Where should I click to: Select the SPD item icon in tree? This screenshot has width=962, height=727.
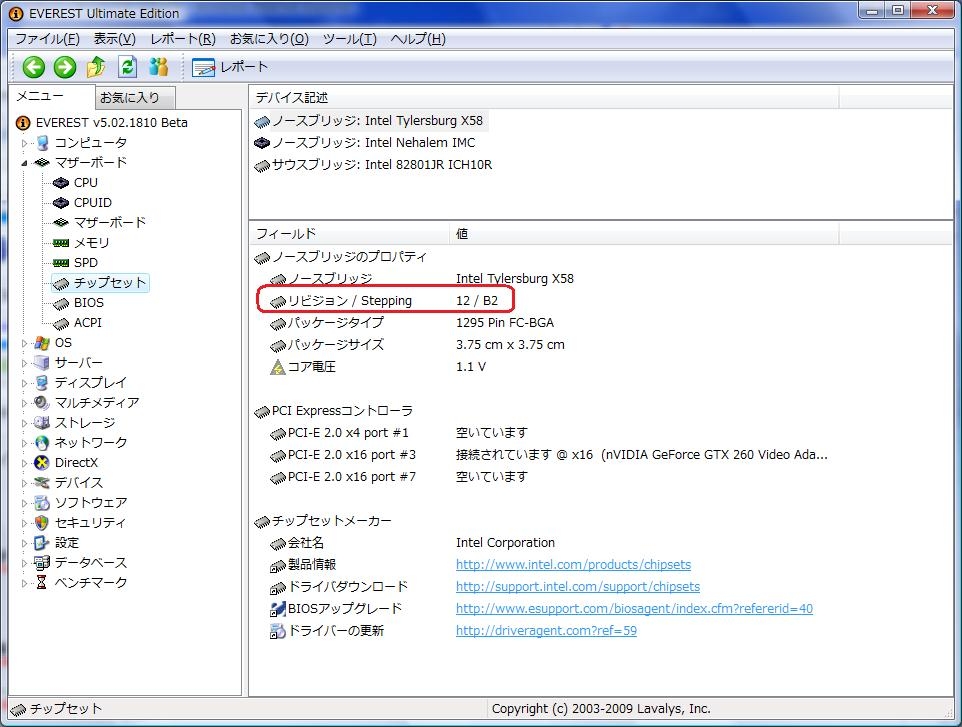(61, 263)
